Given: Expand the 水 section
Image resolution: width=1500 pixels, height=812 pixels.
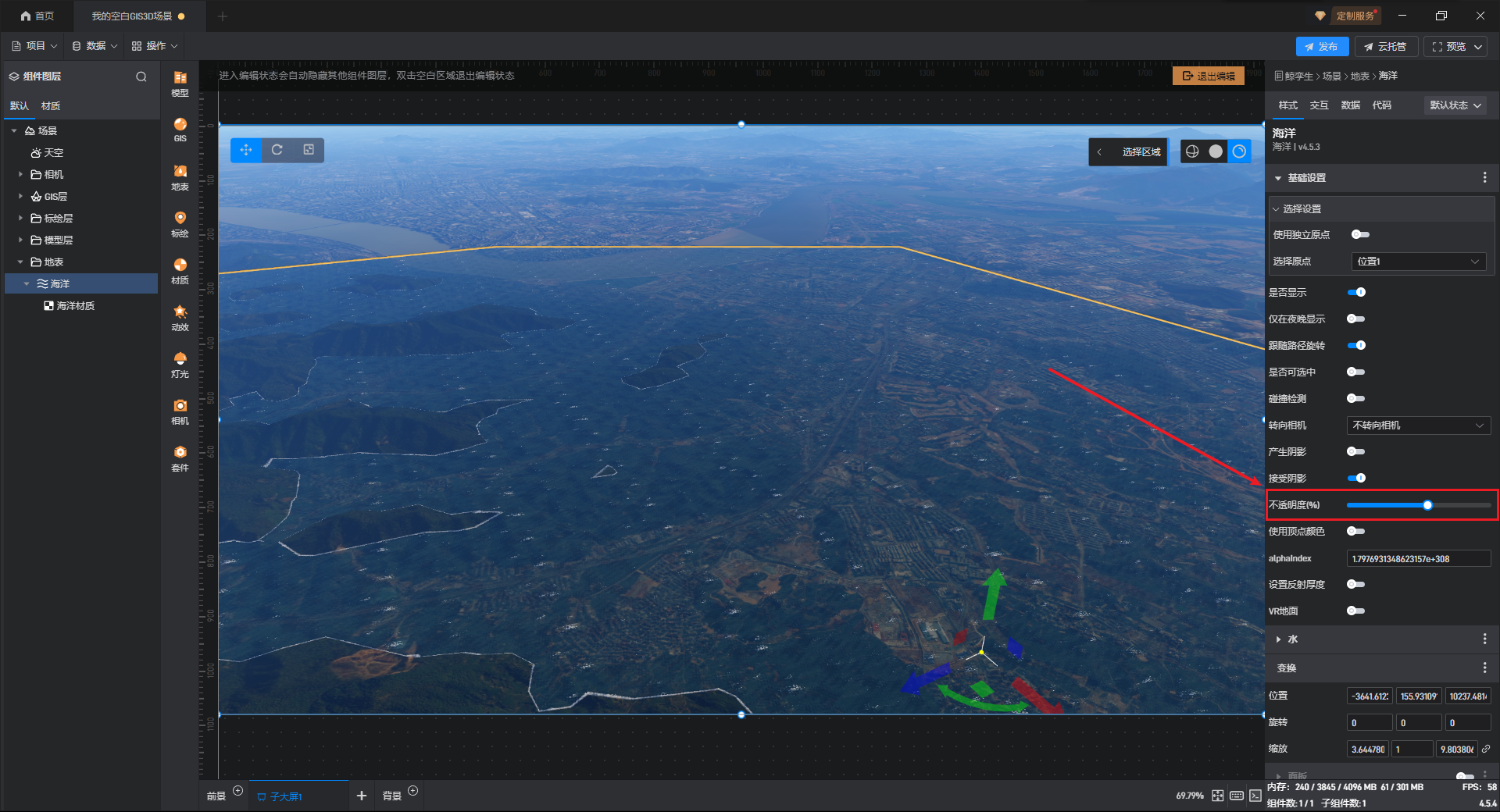Looking at the screenshot, I should (x=1278, y=639).
